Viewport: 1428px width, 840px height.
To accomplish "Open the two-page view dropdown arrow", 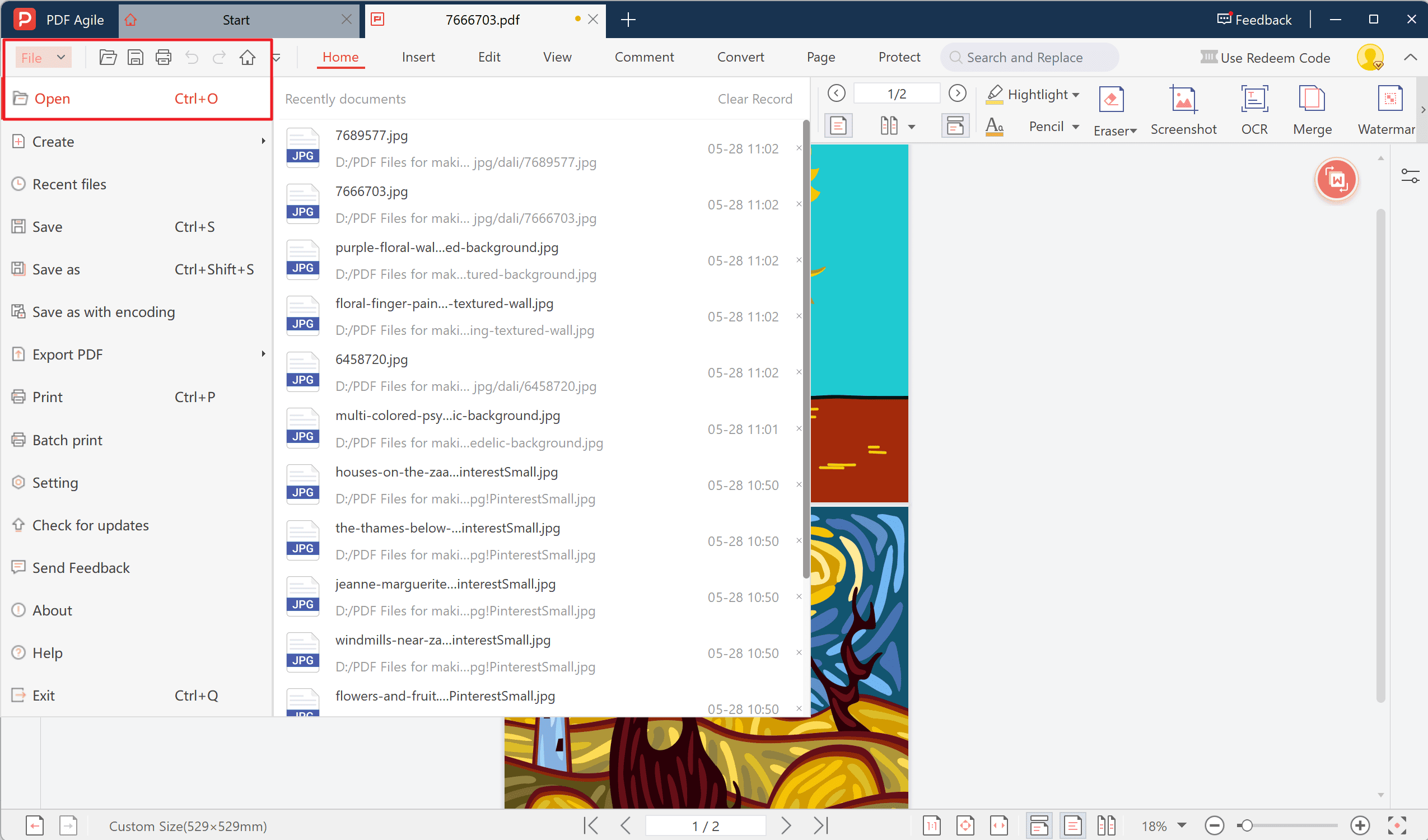I will point(911,127).
